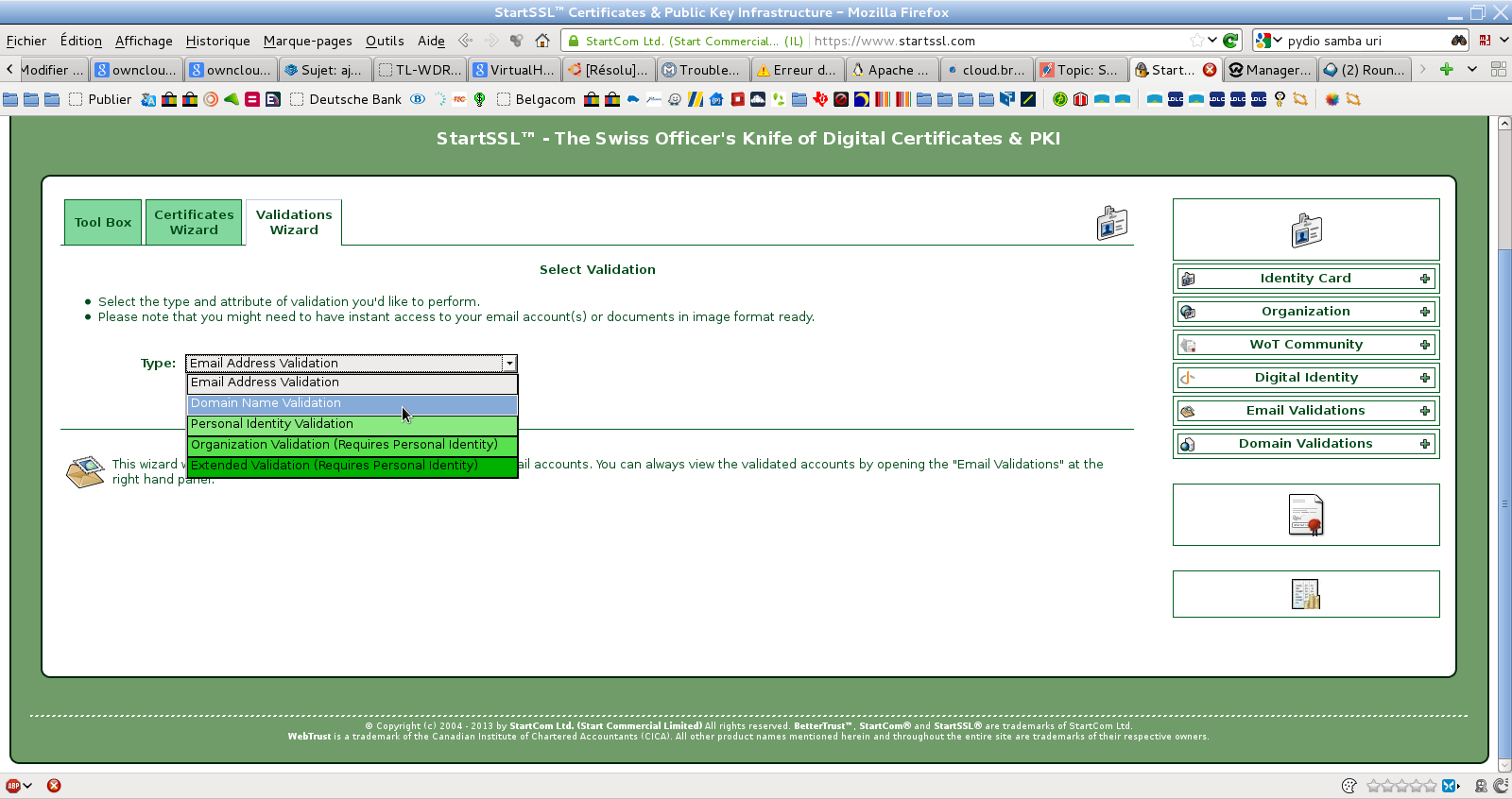The height and width of the screenshot is (799, 1512).
Task: Switch to Certificates Wizard tab
Action: (194, 222)
